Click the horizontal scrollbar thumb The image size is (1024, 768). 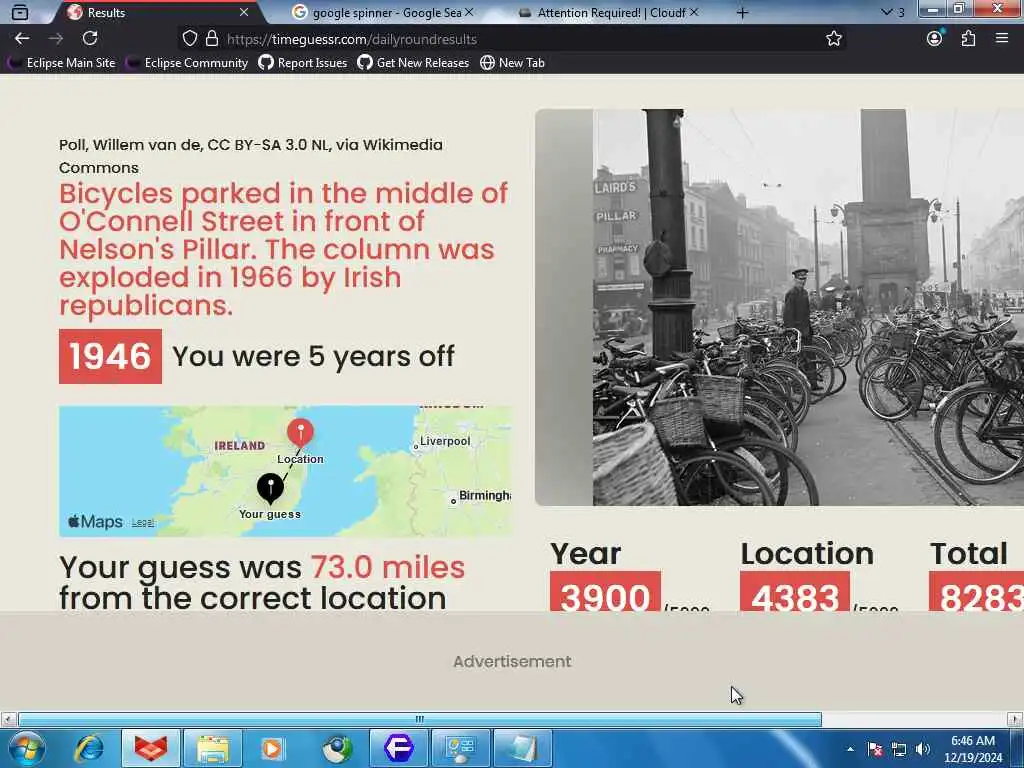click(x=420, y=719)
